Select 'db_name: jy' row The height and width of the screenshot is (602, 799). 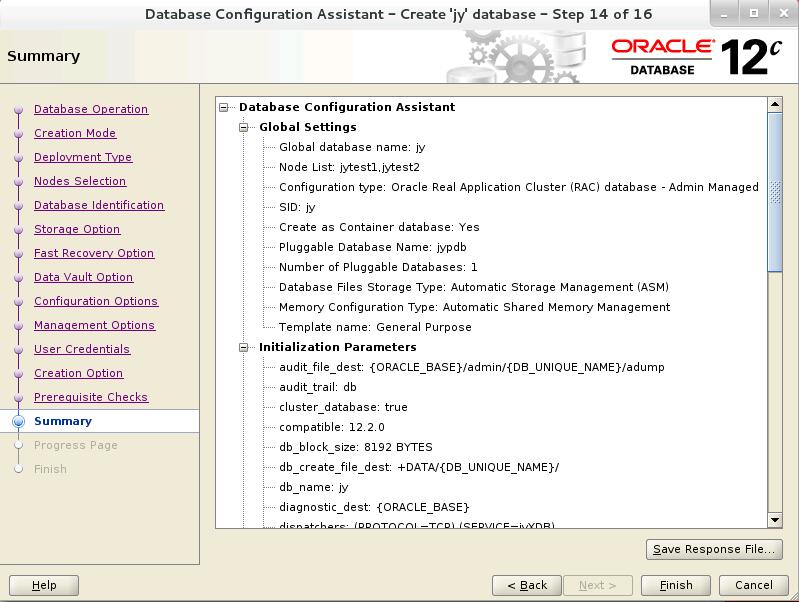click(314, 487)
